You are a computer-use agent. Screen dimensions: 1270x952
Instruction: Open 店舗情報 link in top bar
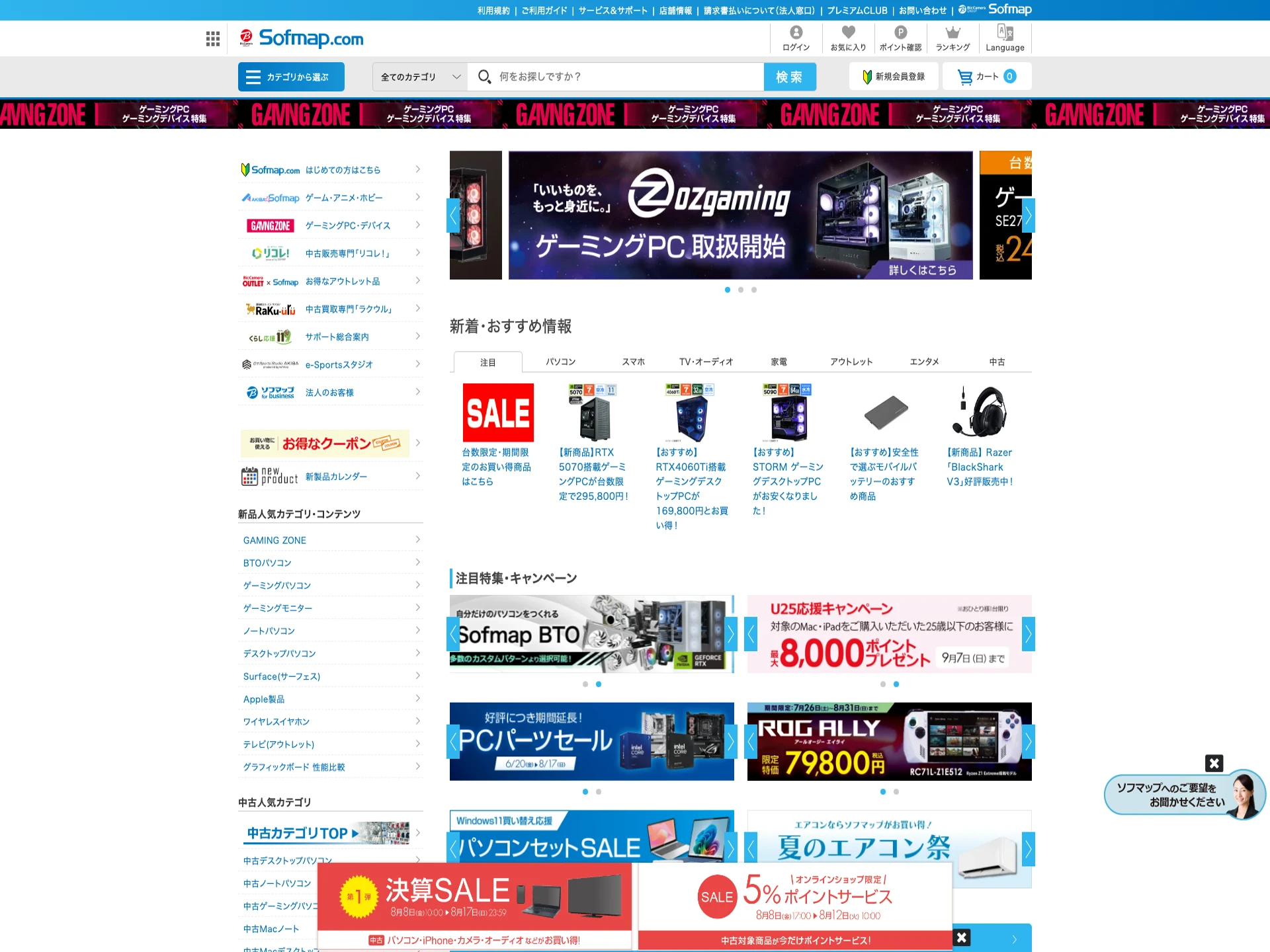pos(675,11)
